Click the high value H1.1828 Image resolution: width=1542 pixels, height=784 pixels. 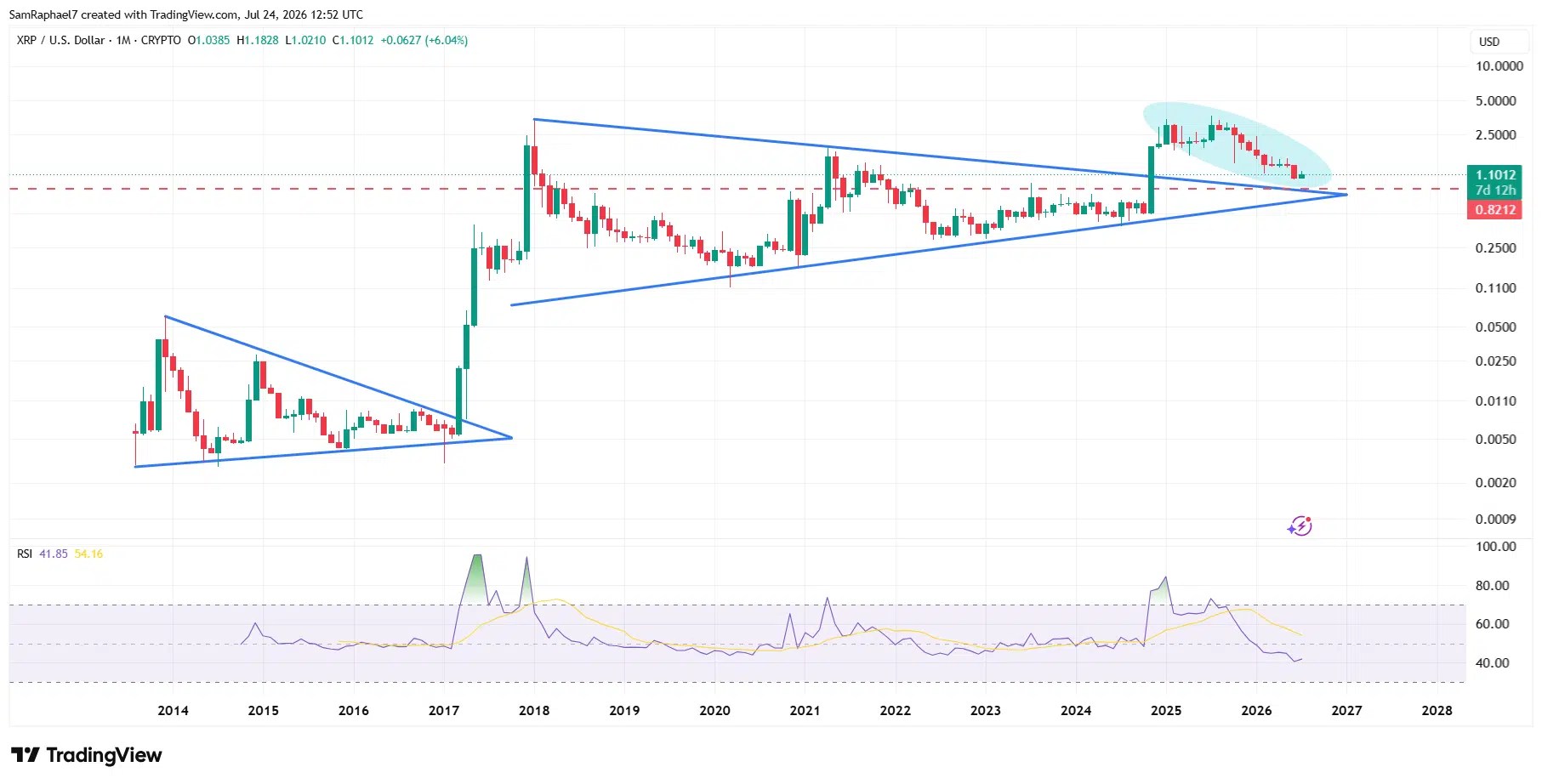[257, 40]
